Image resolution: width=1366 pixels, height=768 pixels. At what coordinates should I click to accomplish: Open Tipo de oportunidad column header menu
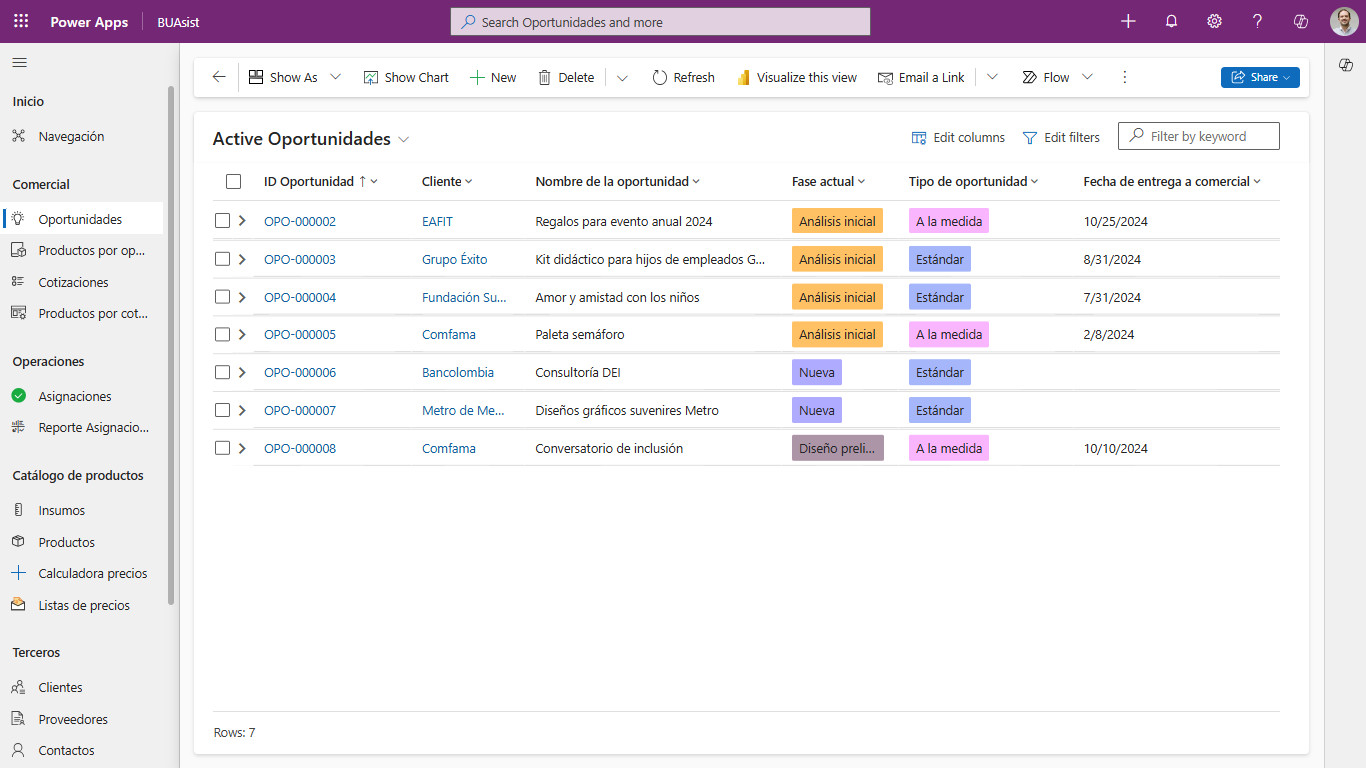pyautogui.click(x=973, y=181)
